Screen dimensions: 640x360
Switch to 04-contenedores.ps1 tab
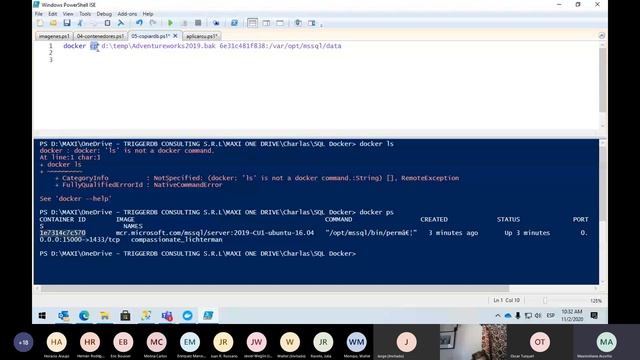coord(100,36)
